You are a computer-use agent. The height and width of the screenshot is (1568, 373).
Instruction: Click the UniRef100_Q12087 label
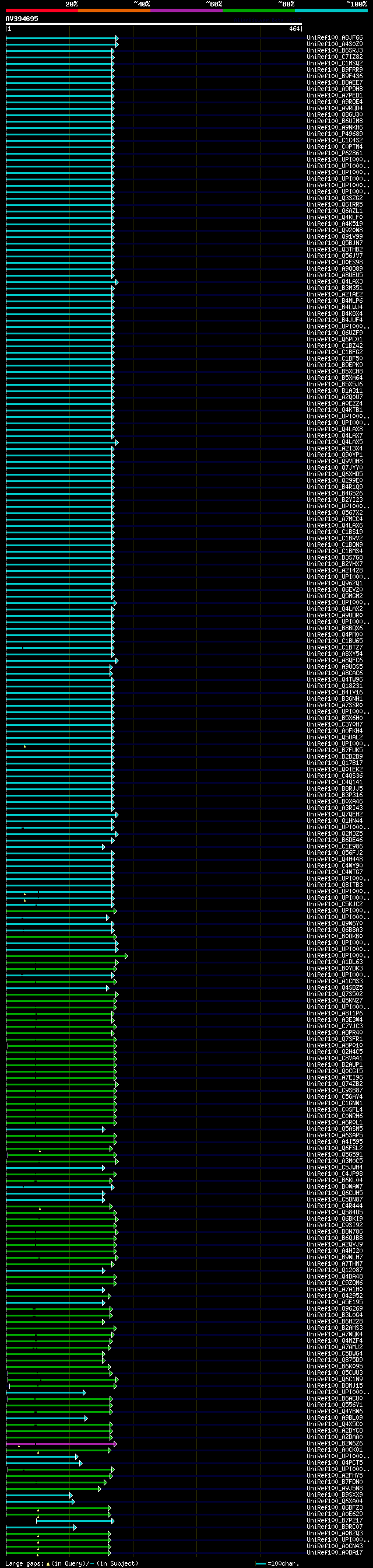pyautogui.click(x=335, y=1270)
